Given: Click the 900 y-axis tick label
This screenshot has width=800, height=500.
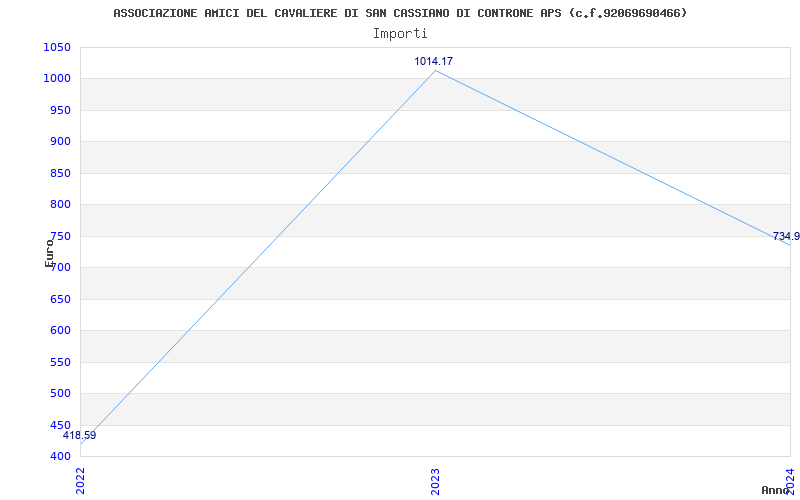Looking at the screenshot, I should (60, 142).
